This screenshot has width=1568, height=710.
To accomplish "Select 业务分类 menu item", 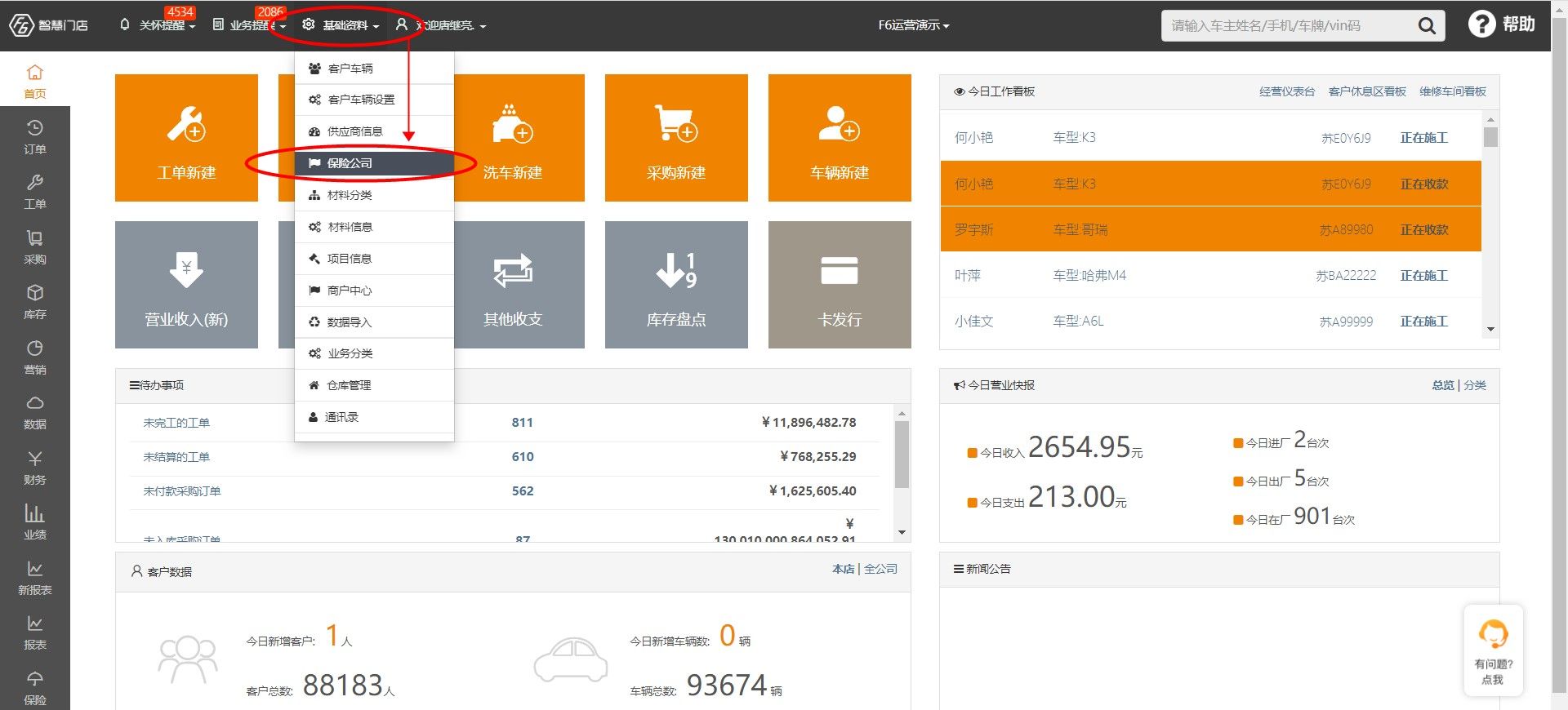I will [374, 353].
